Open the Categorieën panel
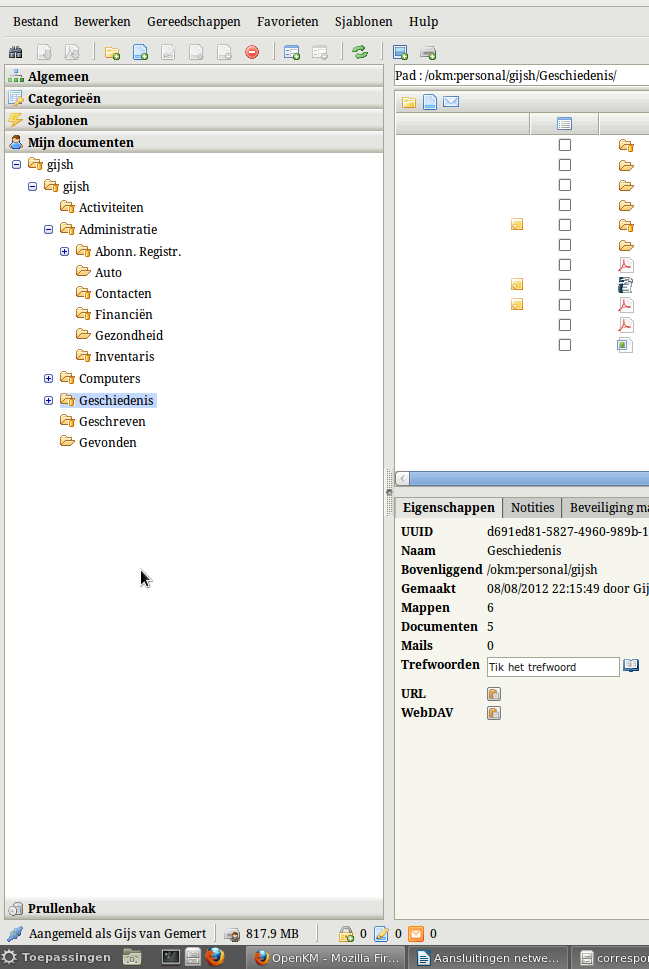 (x=194, y=98)
